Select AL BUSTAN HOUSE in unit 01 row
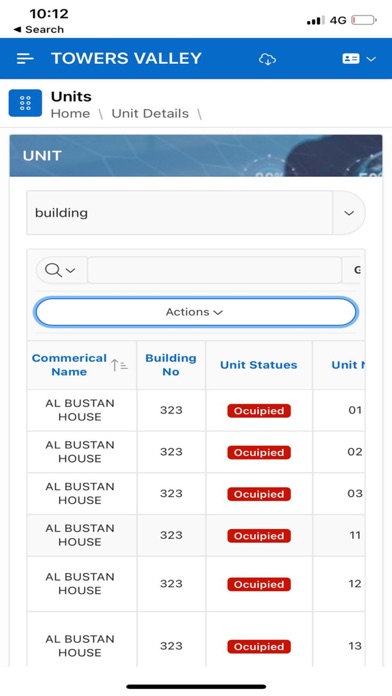This screenshot has width=392, height=696. click(x=80, y=410)
